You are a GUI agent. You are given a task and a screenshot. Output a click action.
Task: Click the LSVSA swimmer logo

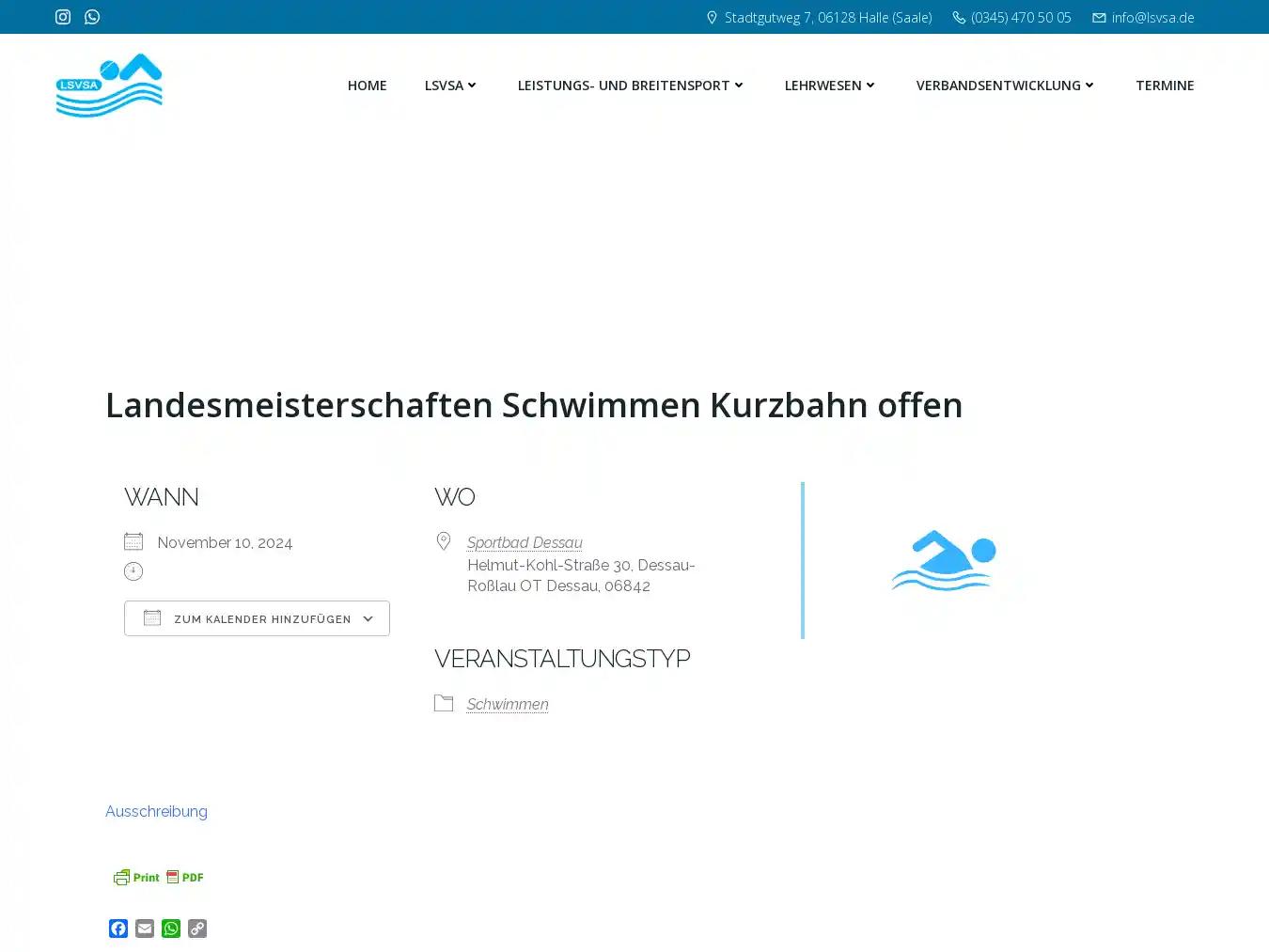[x=108, y=85]
